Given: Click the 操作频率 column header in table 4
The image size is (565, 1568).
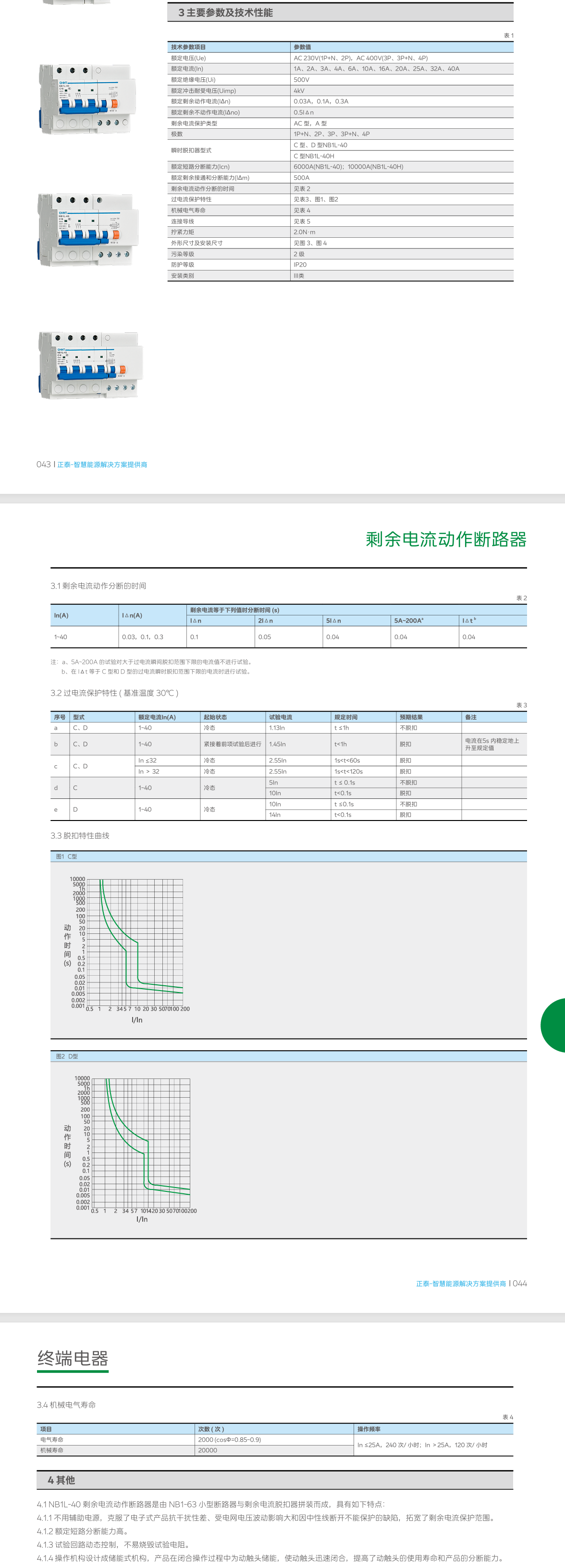Looking at the screenshot, I should [369, 1429].
